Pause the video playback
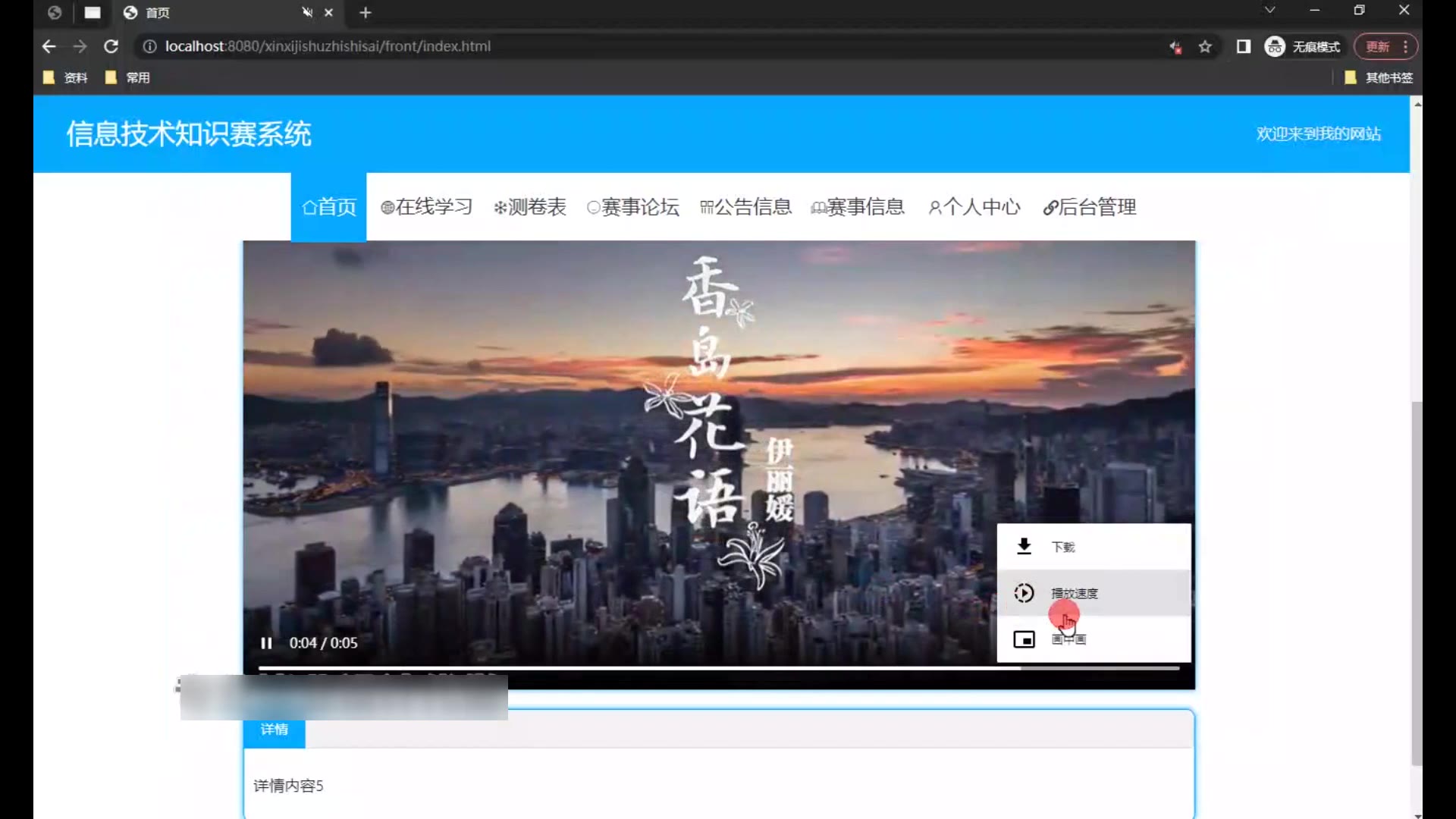The height and width of the screenshot is (819, 1456). 266,643
